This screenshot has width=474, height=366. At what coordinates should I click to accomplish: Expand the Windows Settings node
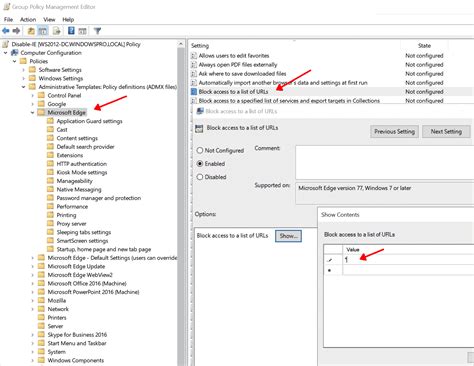(x=24, y=79)
